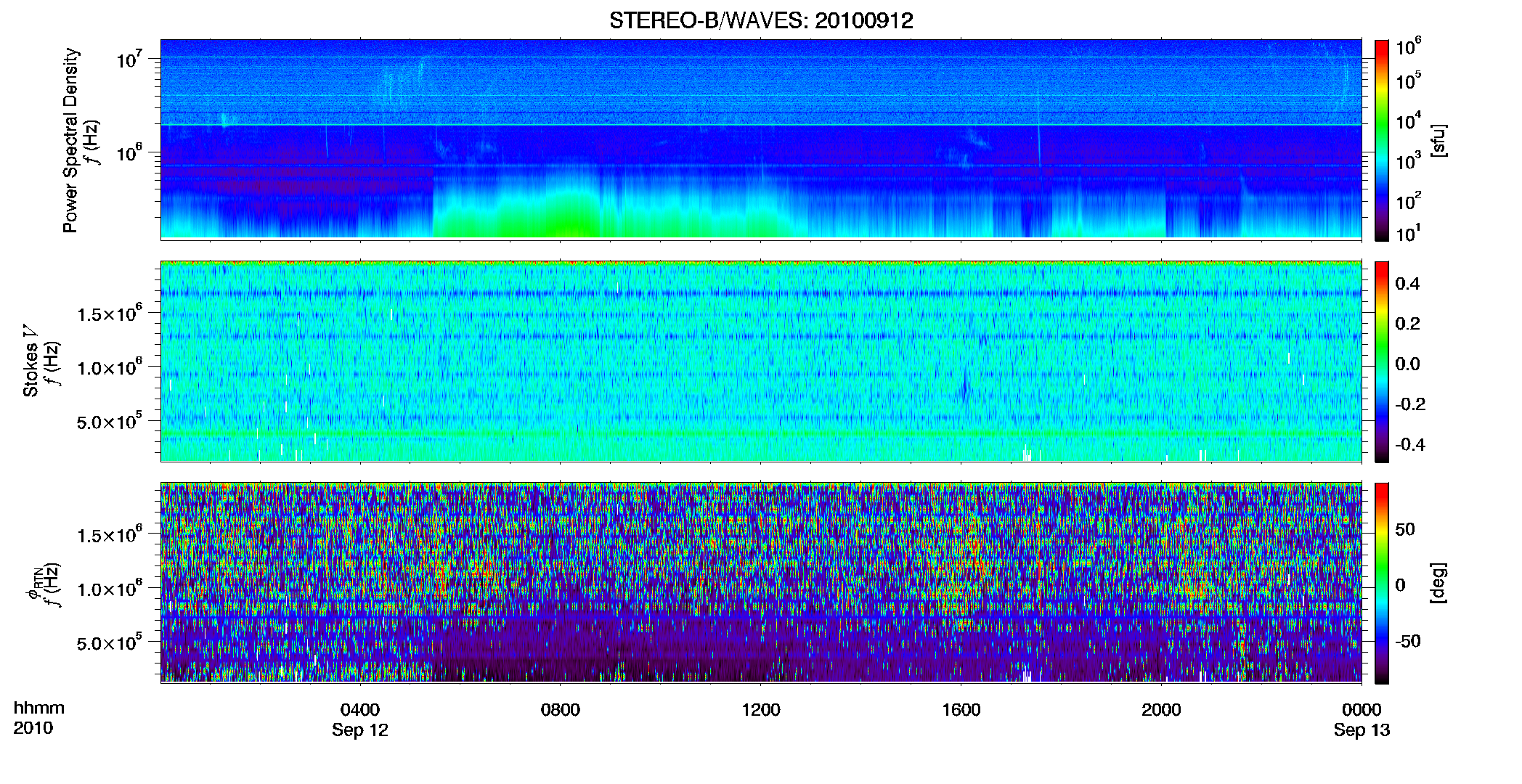
Task: Click the 1200 time tick label
Action: click(761, 709)
